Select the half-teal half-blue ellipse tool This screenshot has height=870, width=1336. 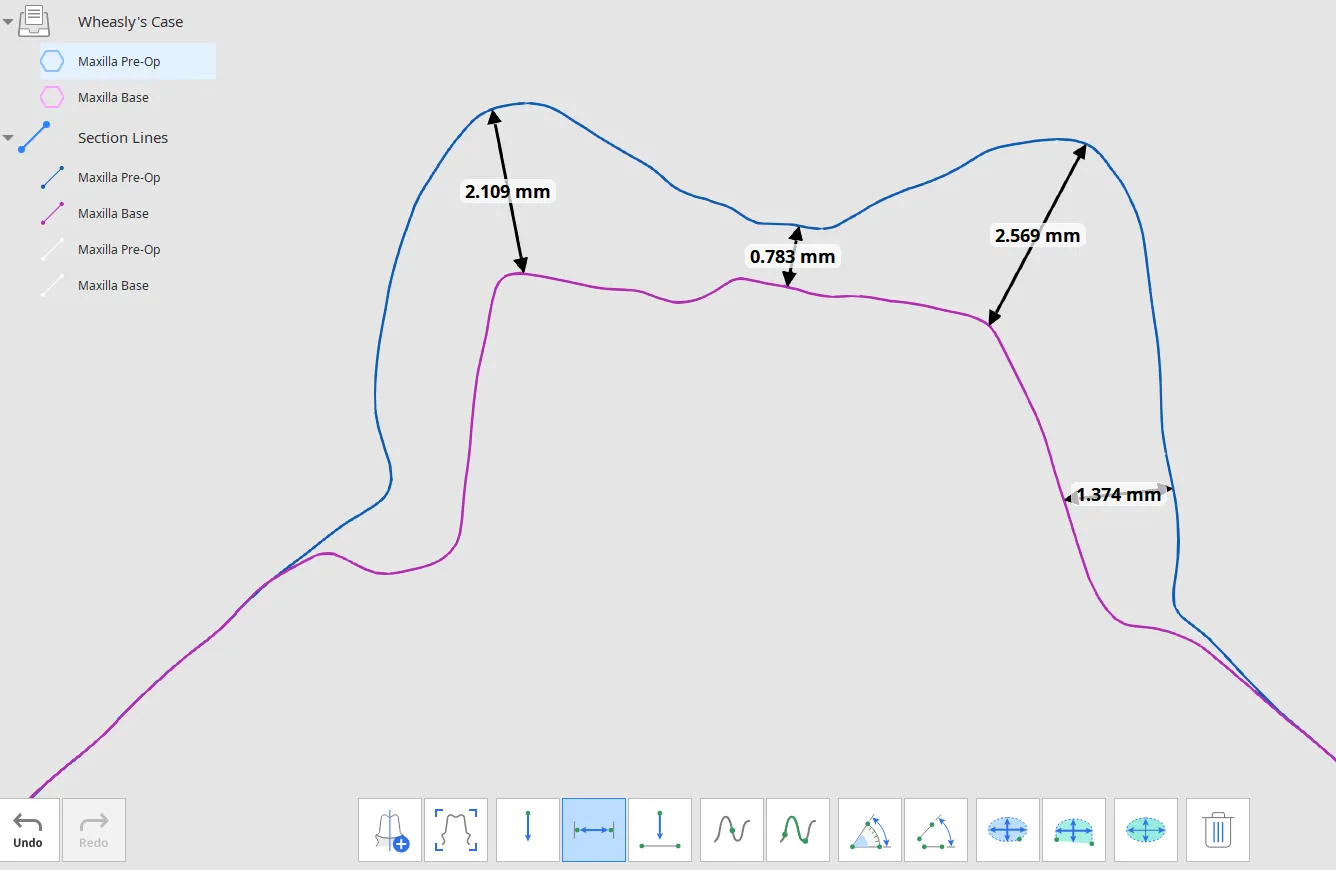coord(1074,830)
